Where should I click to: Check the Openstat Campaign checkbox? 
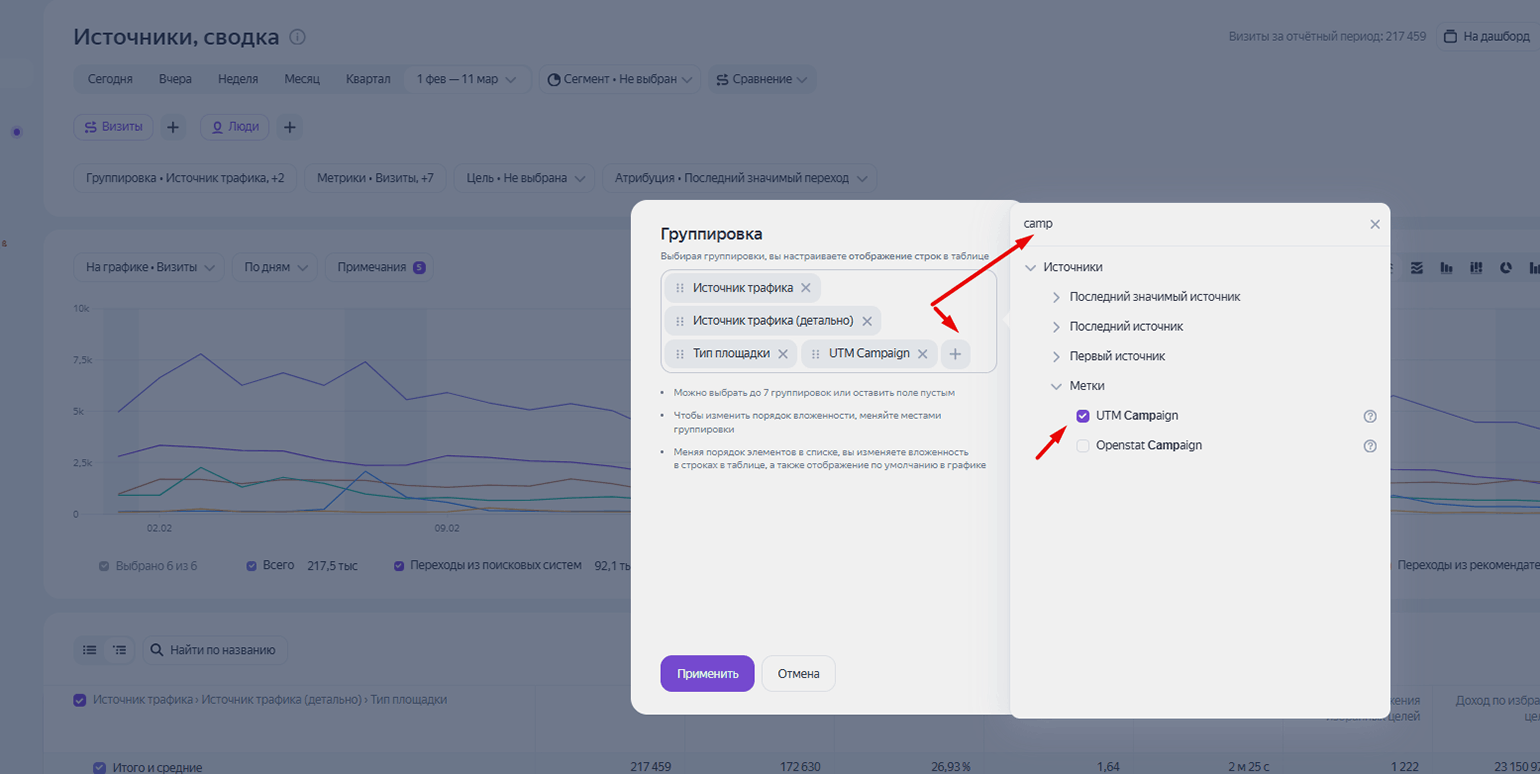1082,446
